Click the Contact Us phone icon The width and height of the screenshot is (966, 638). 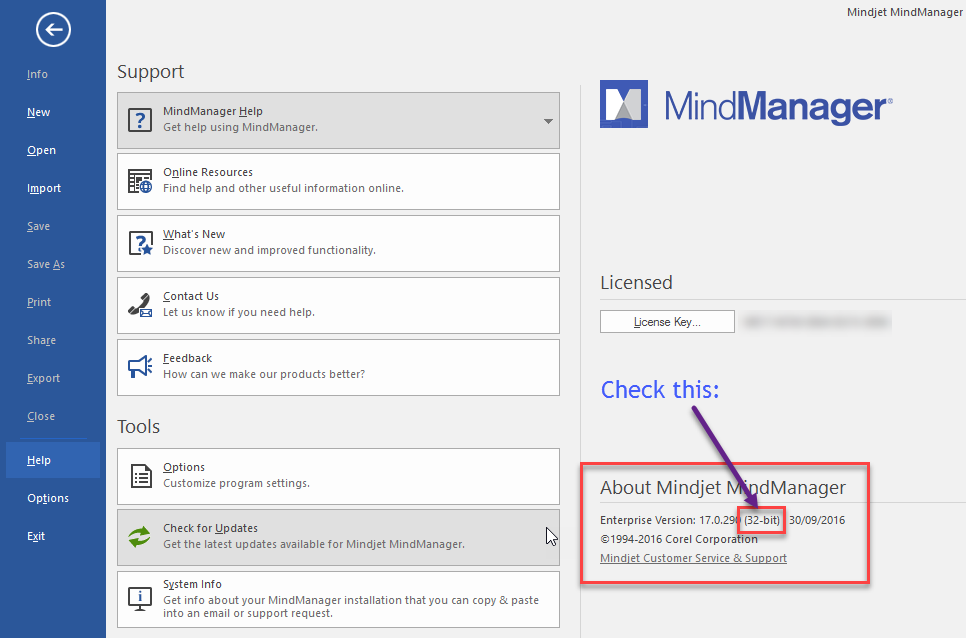point(140,305)
